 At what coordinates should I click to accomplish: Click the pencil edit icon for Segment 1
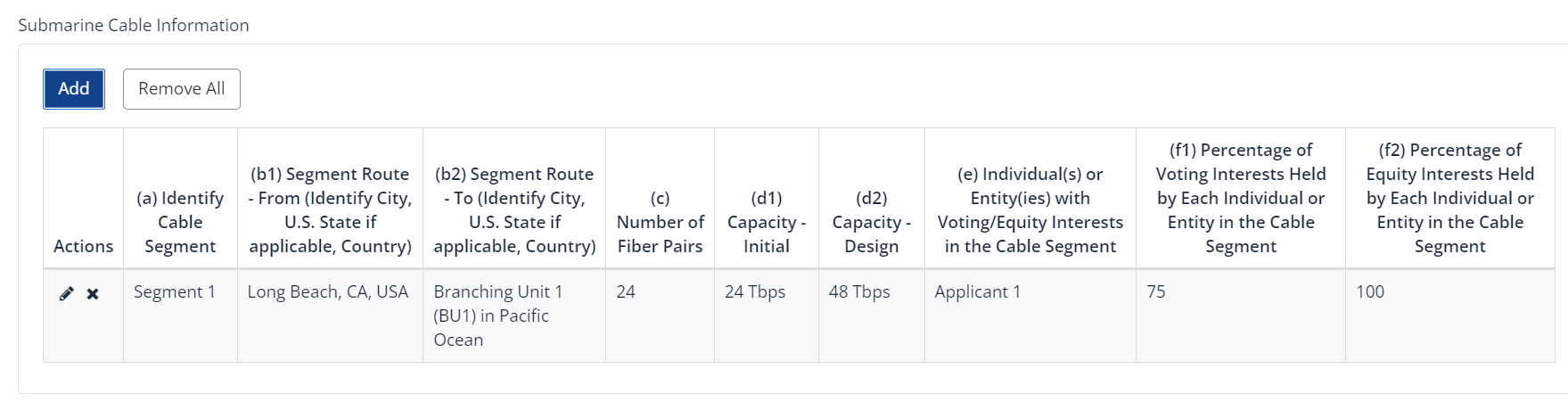click(66, 293)
